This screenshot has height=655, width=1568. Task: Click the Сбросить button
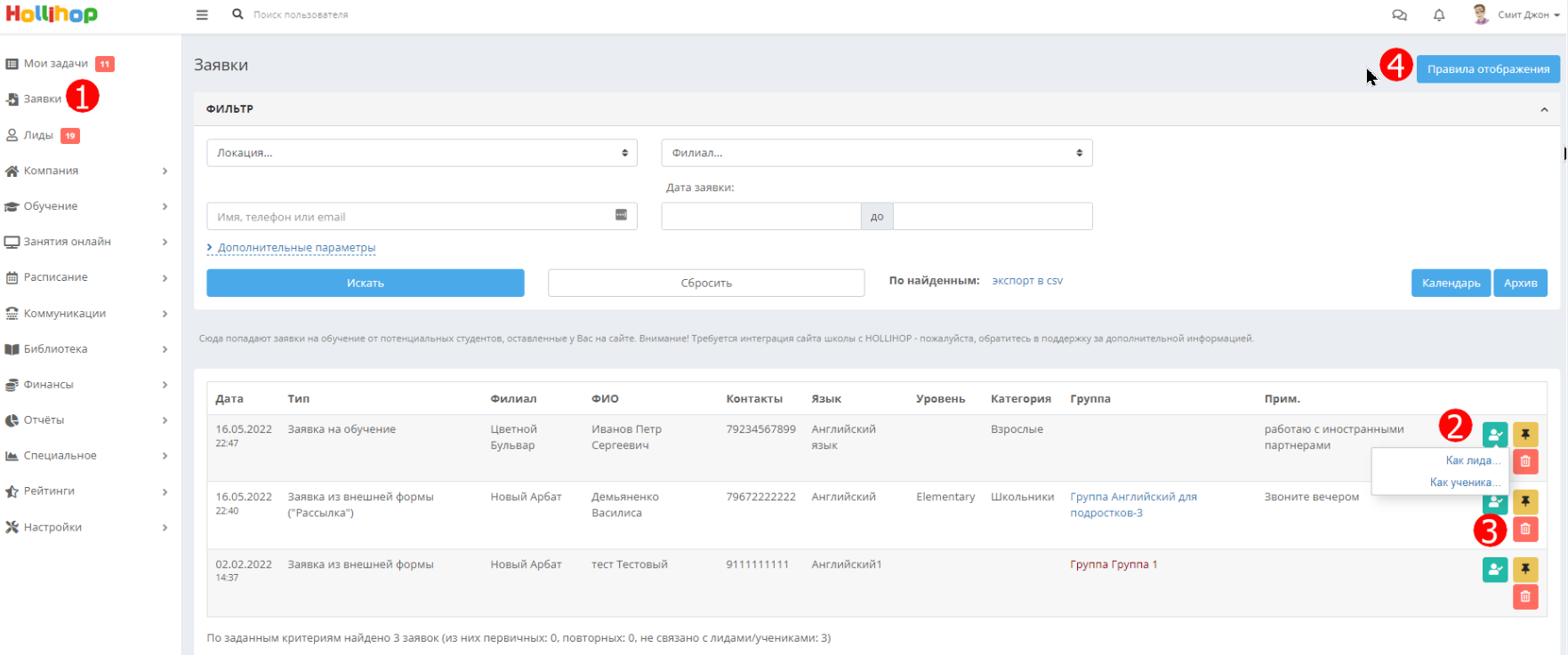(x=706, y=283)
